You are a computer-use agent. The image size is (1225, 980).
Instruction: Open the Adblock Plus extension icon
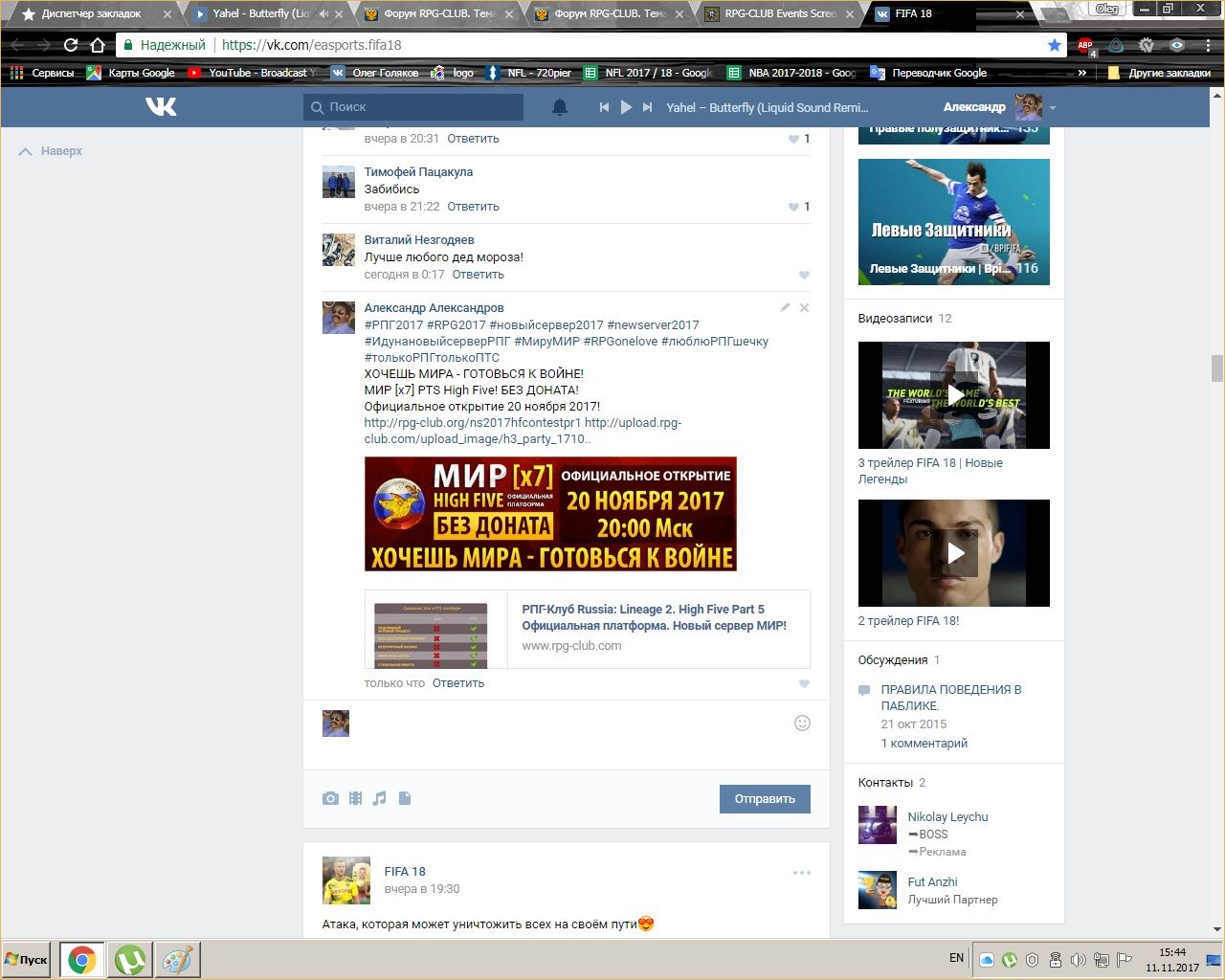pyautogui.click(x=1085, y=45)
